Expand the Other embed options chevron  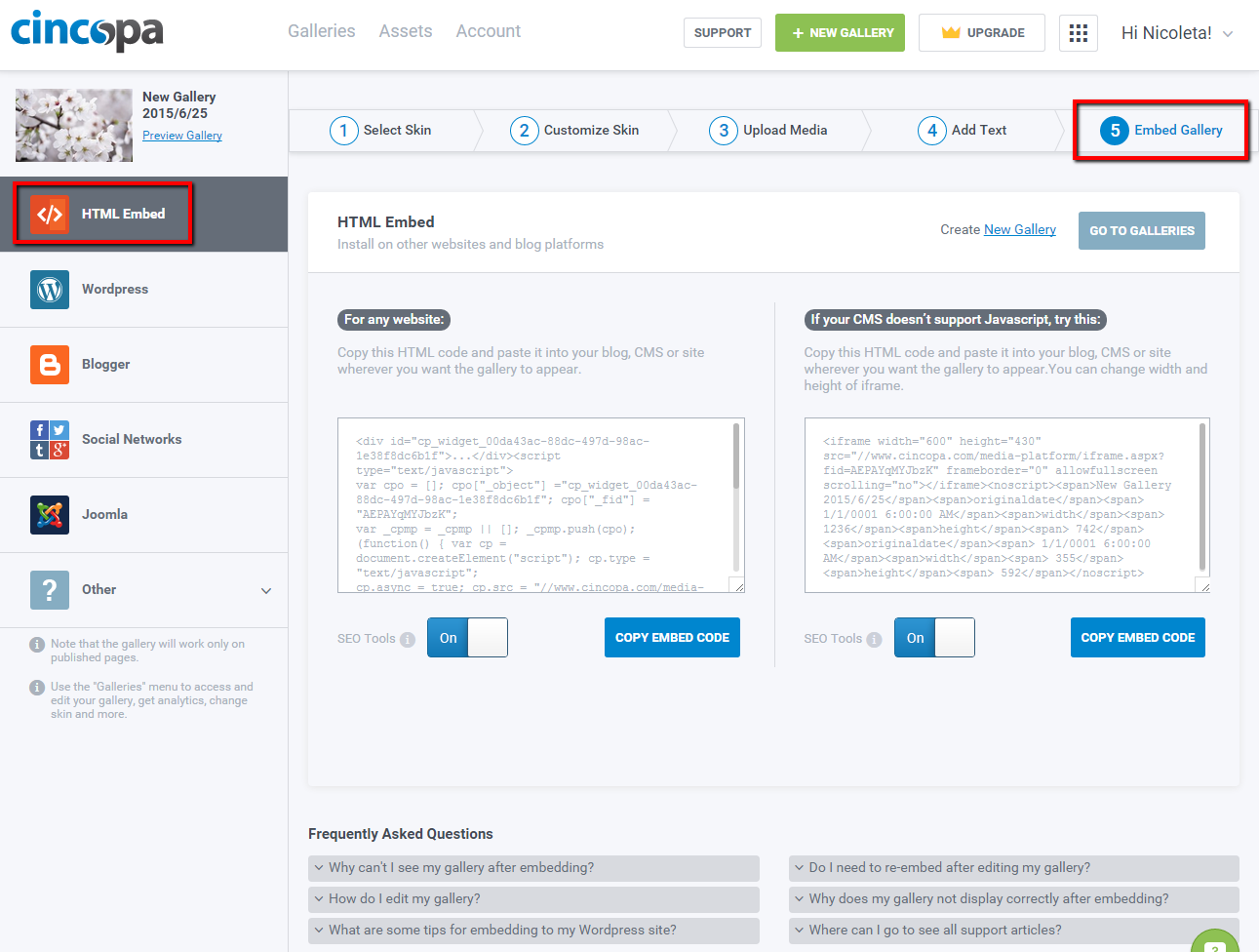click(266, 591)
